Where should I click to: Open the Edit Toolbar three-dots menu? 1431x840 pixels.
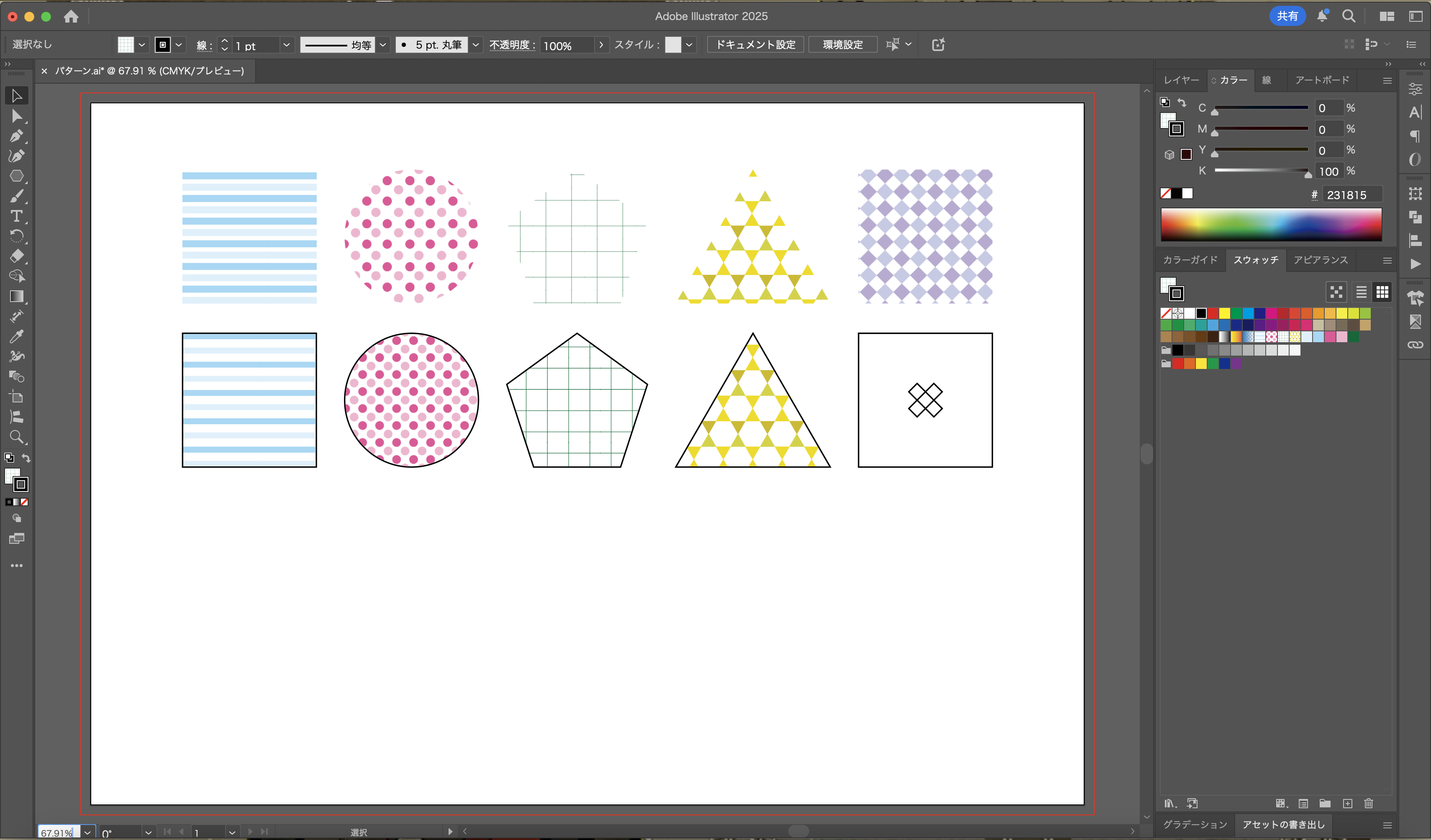tap(16, 565)
